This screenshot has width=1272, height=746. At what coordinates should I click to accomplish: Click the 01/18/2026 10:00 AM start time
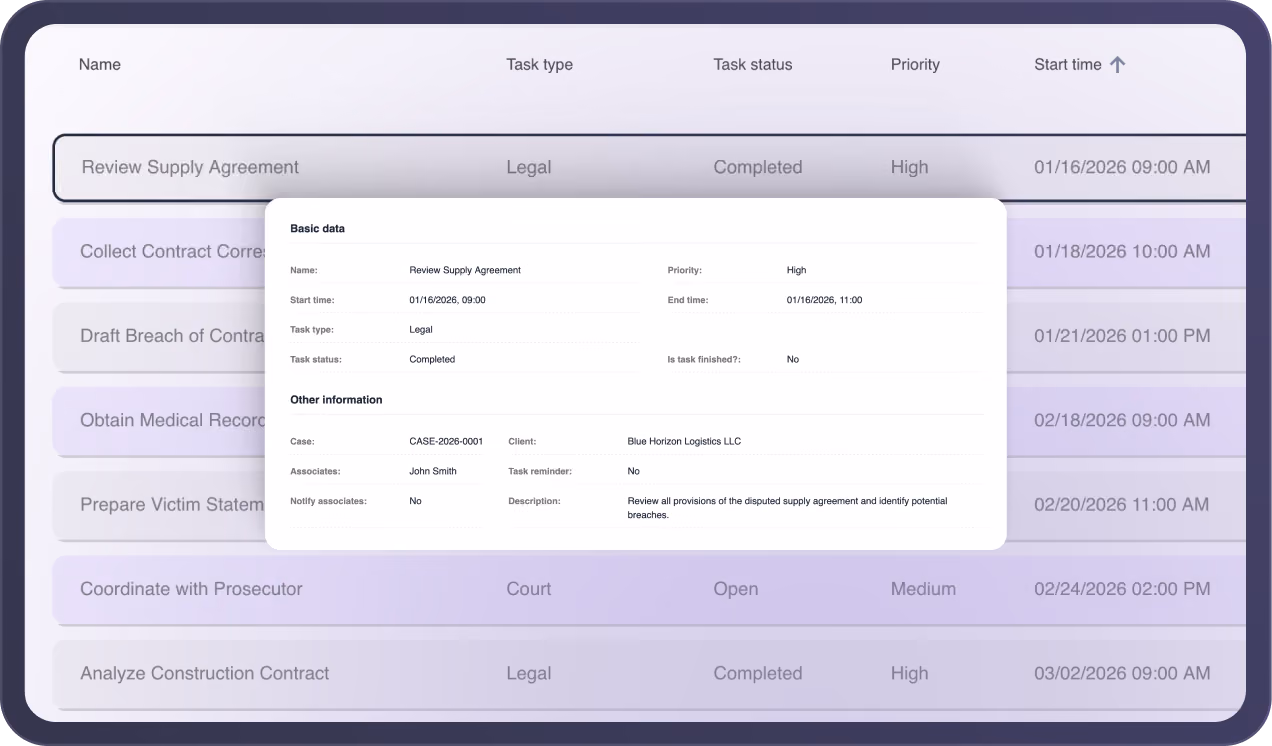coord(1122,252)
